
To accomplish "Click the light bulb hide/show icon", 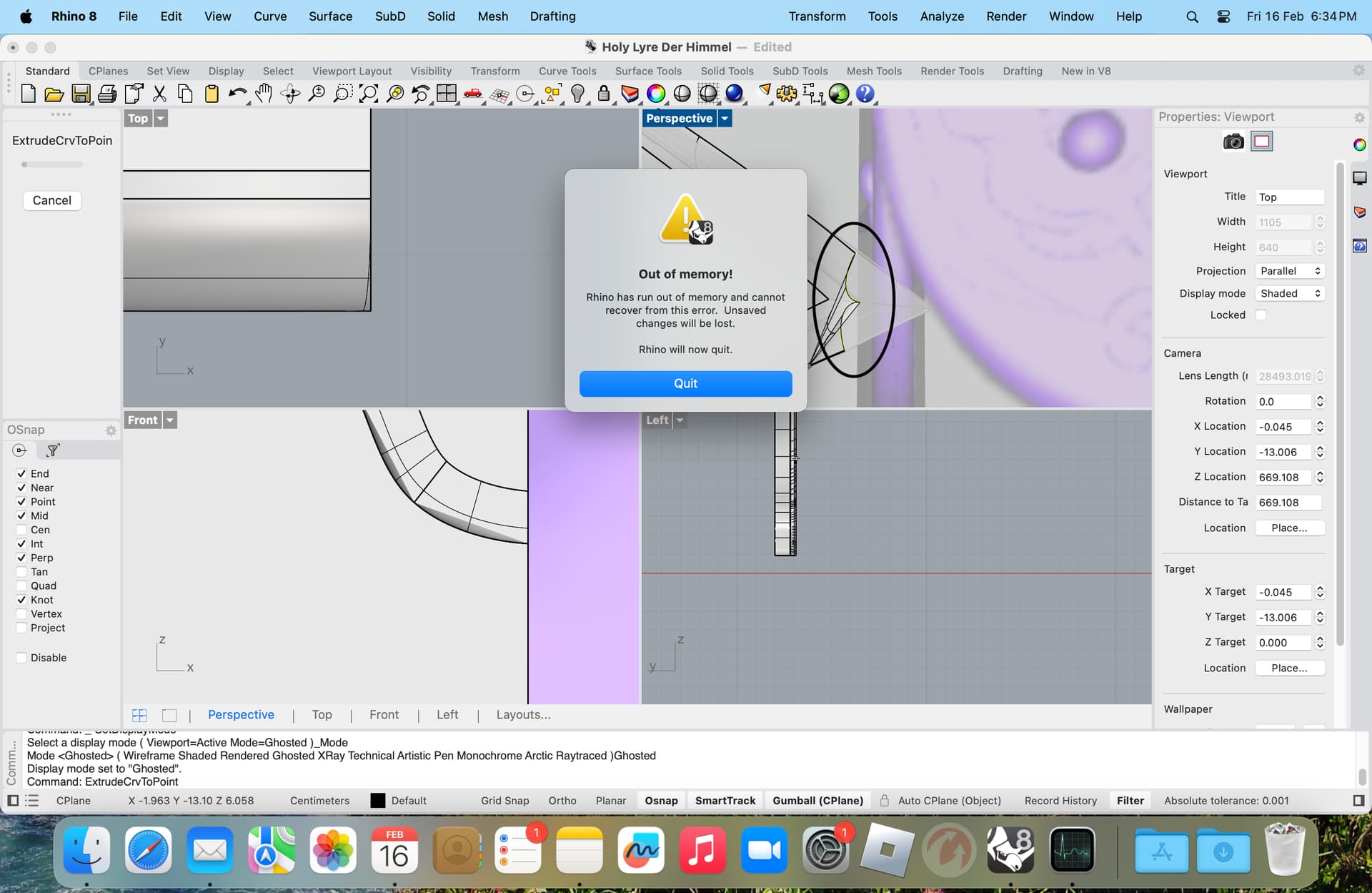I will 577,94.
